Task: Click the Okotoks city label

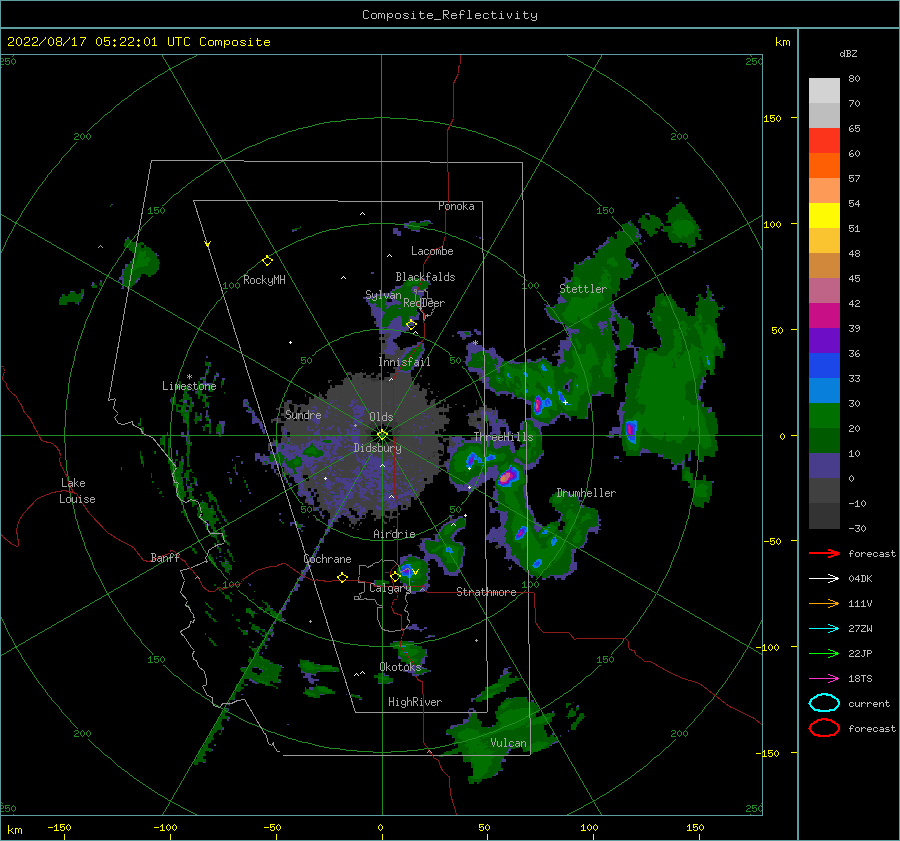Action: (x=400, y=666)
